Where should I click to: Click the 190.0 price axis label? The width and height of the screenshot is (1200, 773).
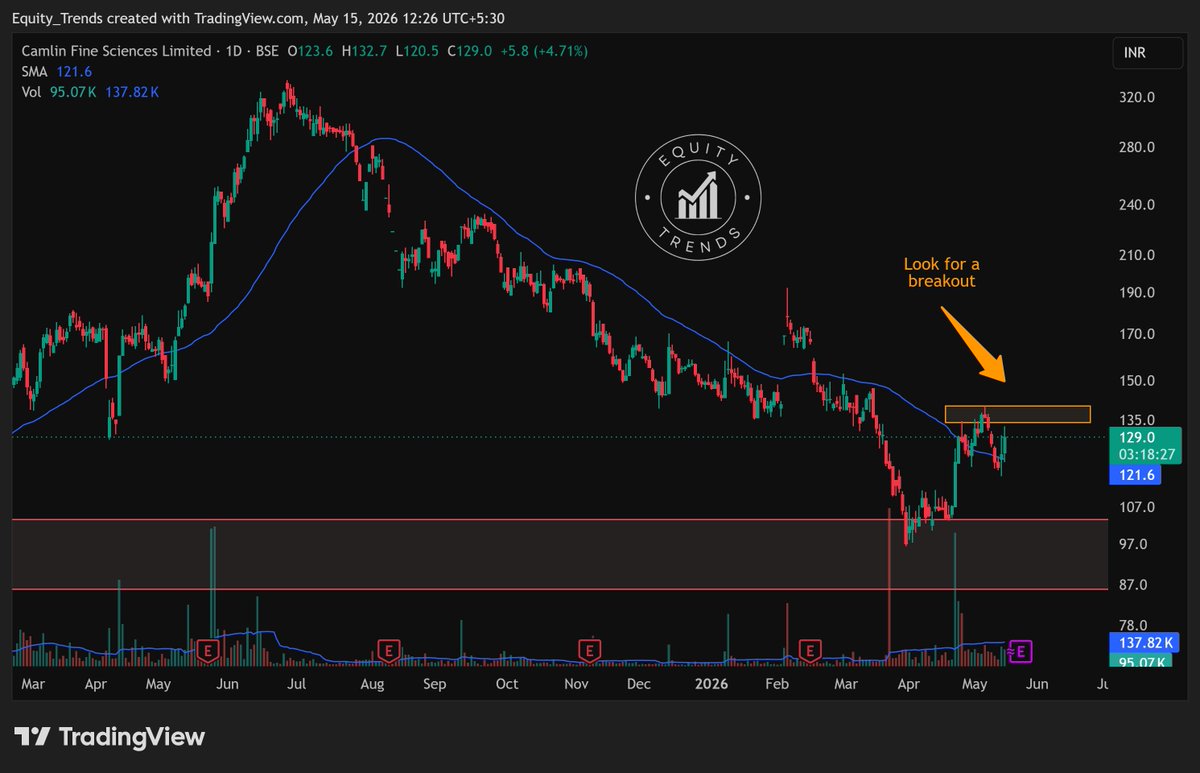pyautogui.click(x=1138, y=293)
